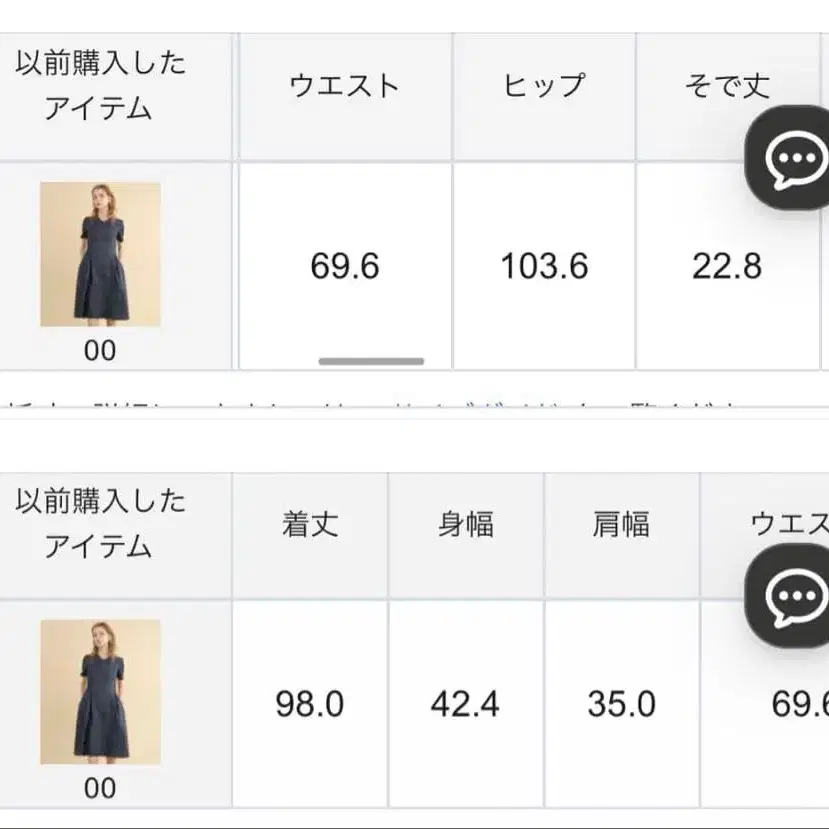This screenshot has width=829, height=829.
Task: Select the 肩幅 column header
Action: pyautogui.click(x=620, y=524)
